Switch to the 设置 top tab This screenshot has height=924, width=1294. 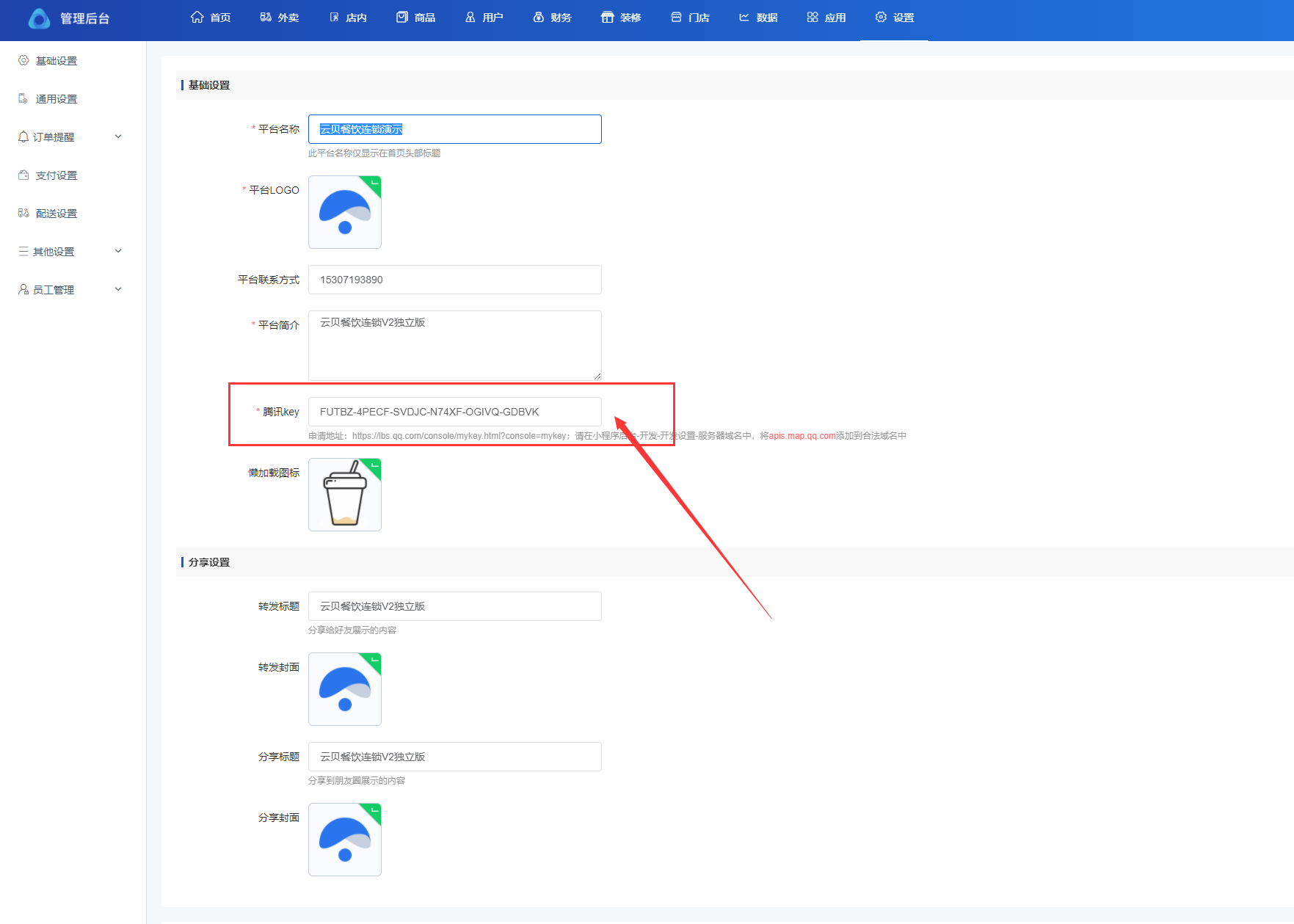tap(894, 18)
